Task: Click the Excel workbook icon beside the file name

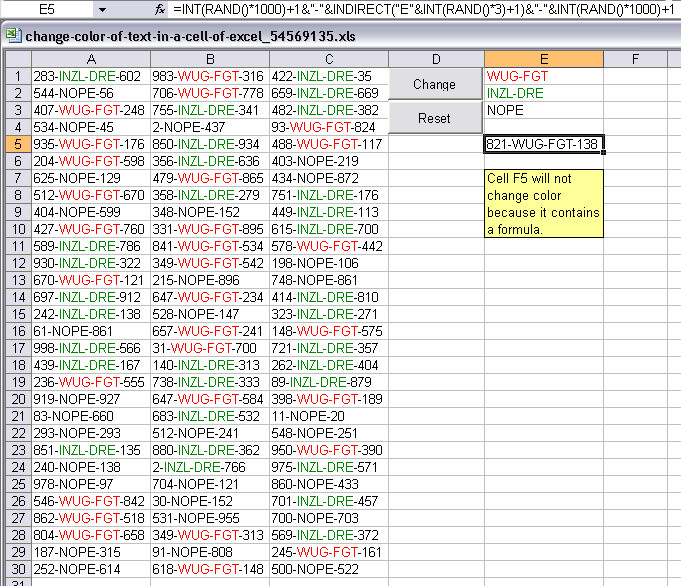Action: pos(13,36)
